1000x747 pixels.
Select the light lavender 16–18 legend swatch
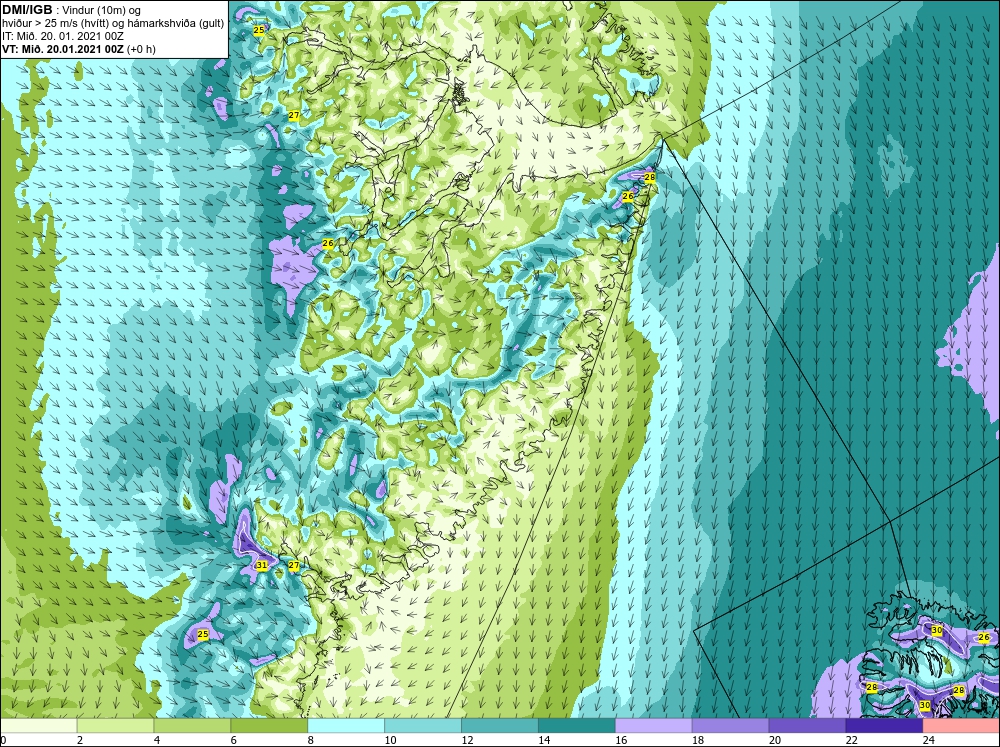click(x=654, y=725)
